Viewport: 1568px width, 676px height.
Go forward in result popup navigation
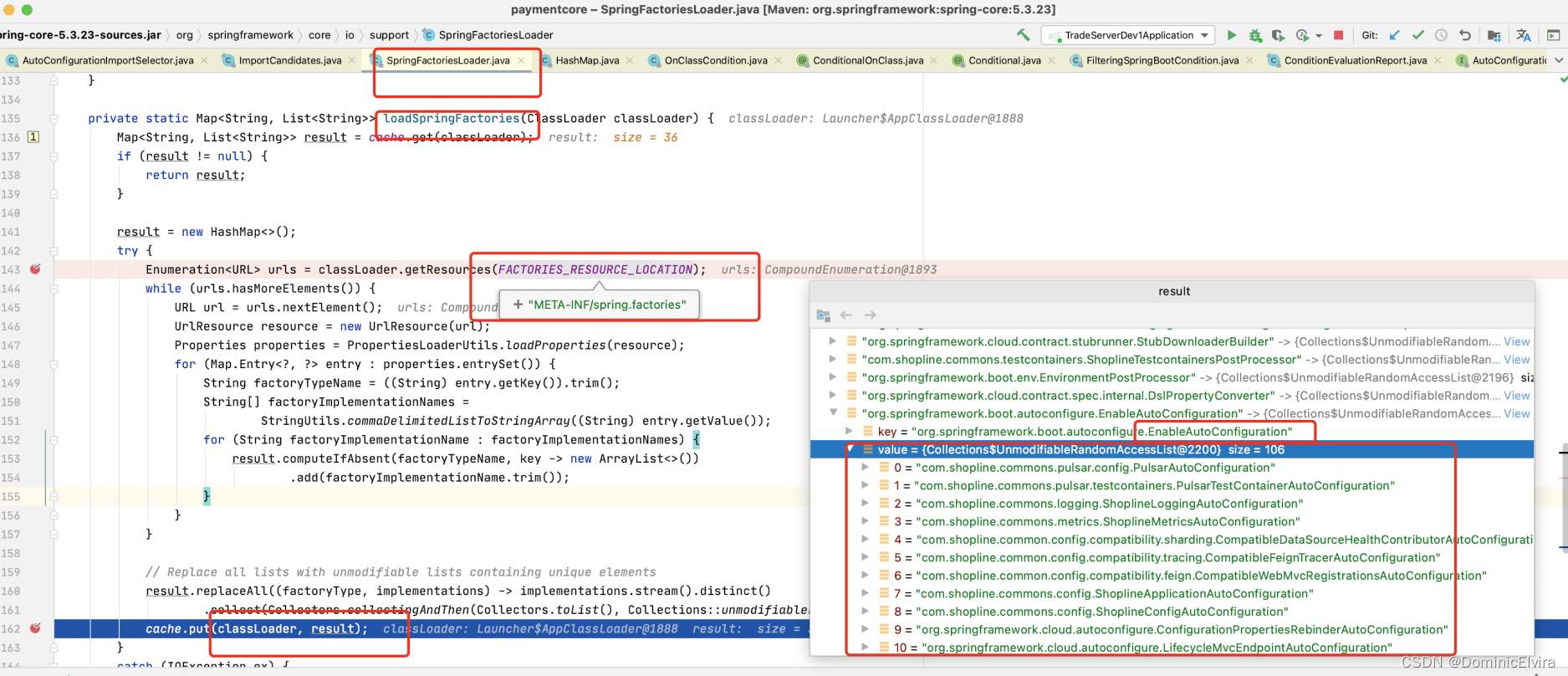coord(871,315)
